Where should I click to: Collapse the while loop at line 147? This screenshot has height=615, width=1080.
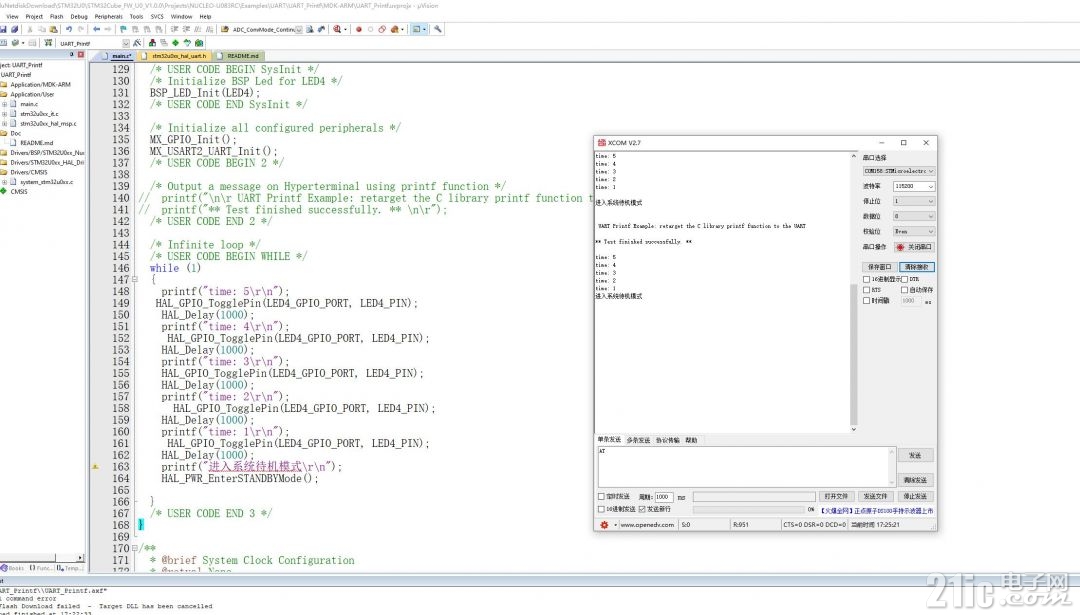pyautogui.click(x=135, y=280)
